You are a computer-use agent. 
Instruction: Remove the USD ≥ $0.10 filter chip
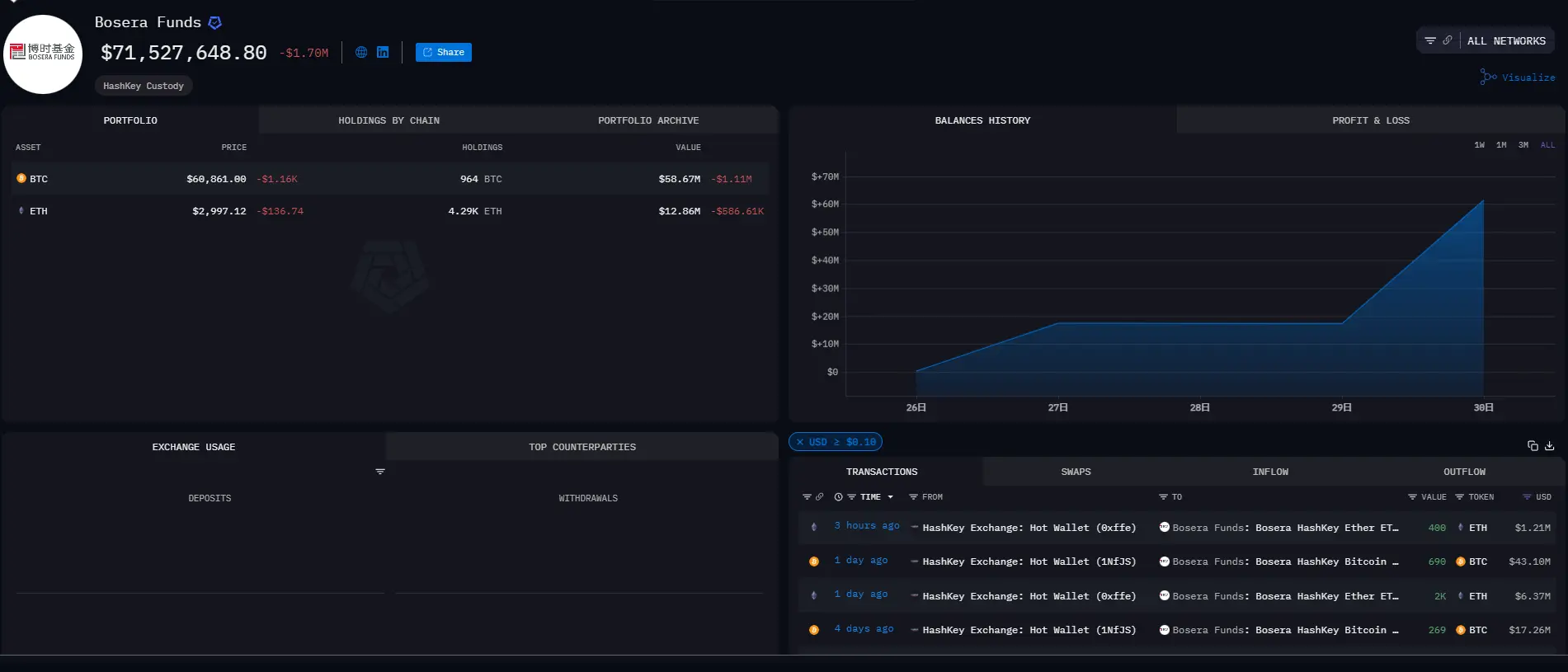pyautogui.click(x=800, y=442)
